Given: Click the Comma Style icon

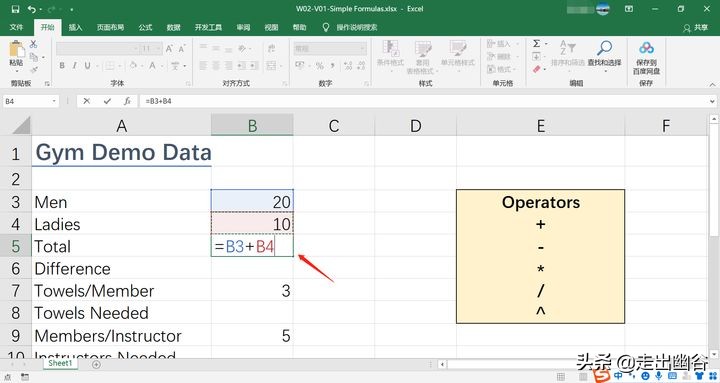Looking at the screenshot, I should 332,66.
